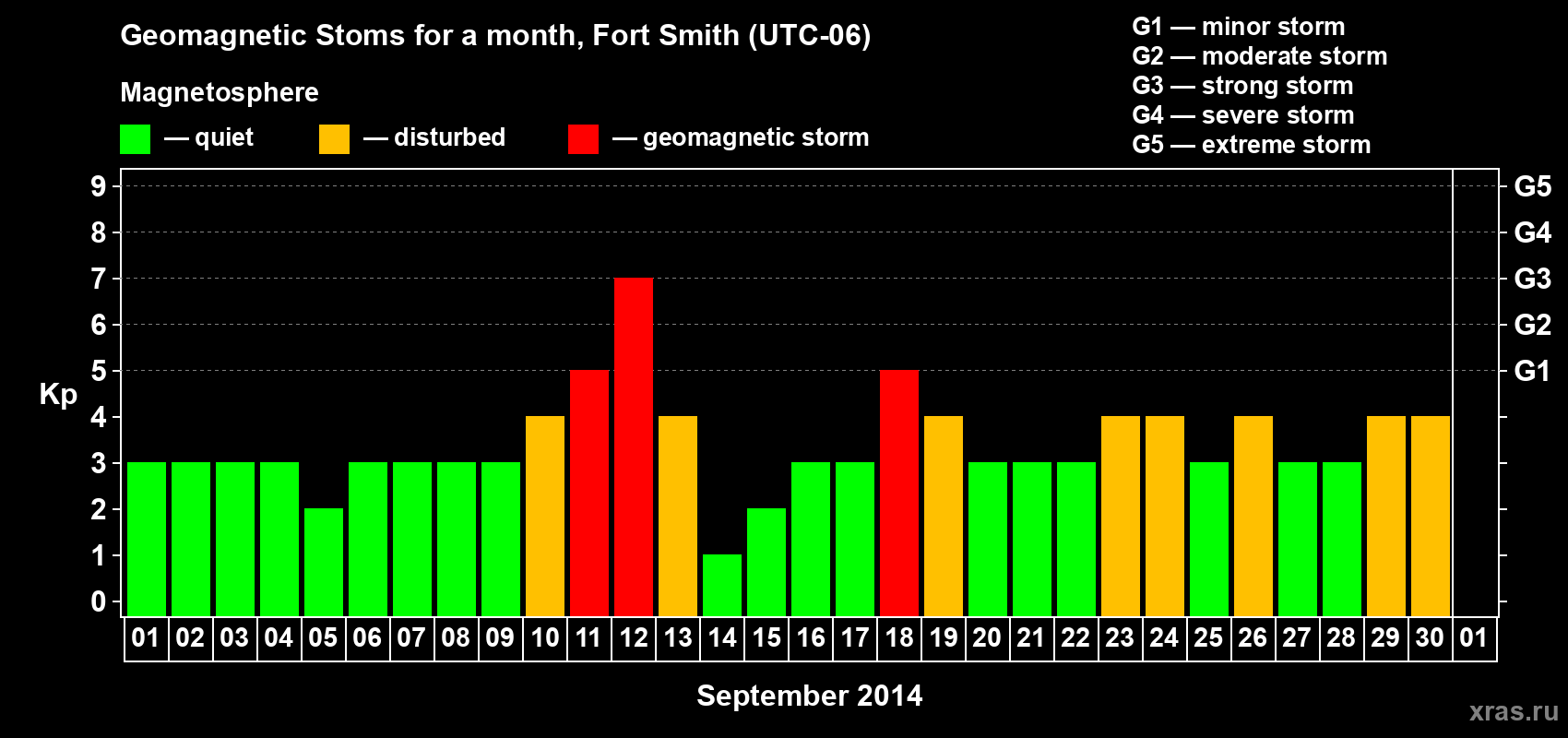Click the 'G2 — moderate storm' legend line
The image size is (1568, 738).
click(x=1260, y=56)
